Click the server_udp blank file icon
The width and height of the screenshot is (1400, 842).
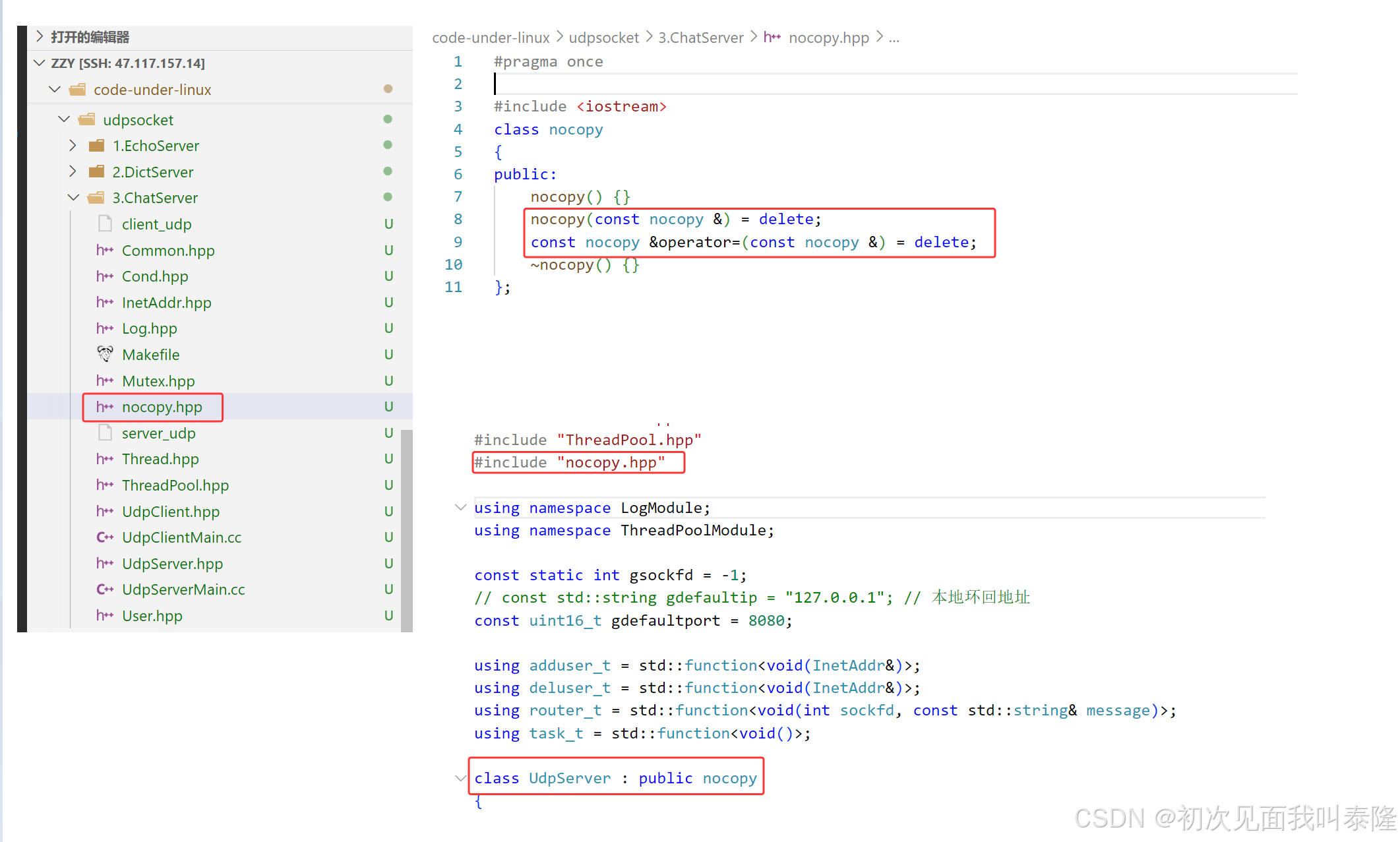[x=105, y=433]
